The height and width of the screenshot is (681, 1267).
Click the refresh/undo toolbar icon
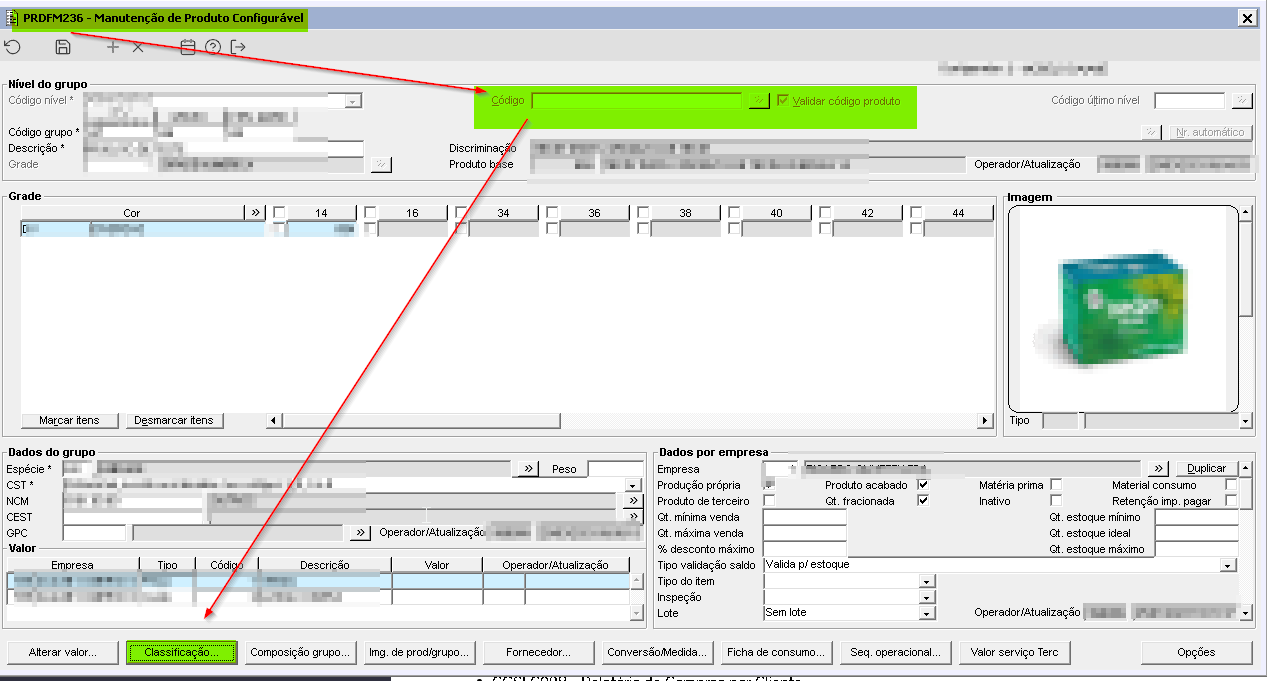(x=12, y=47)
